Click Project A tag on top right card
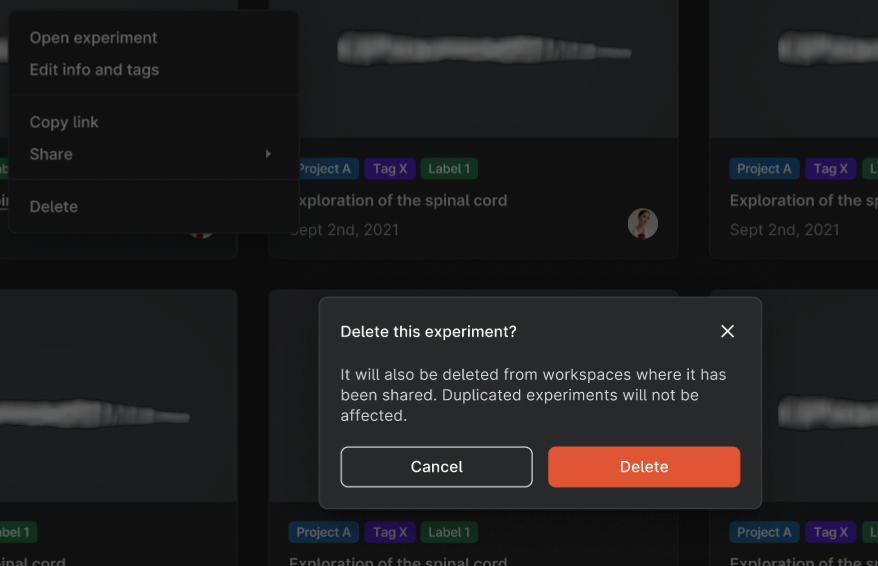The height and width of the screenshot is (566, 878). click(x=764, y=169)
